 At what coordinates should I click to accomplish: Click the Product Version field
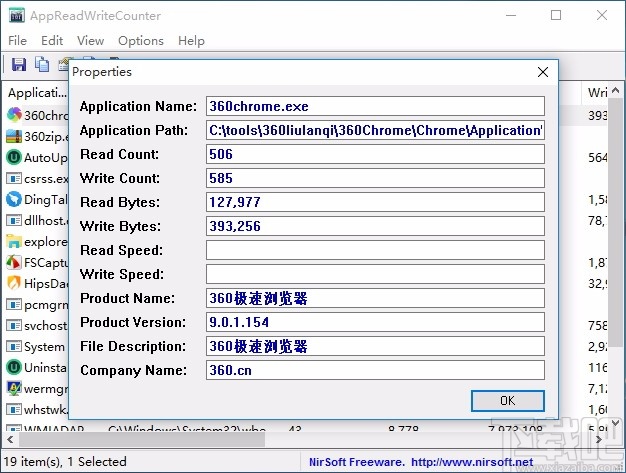(375, 322)
